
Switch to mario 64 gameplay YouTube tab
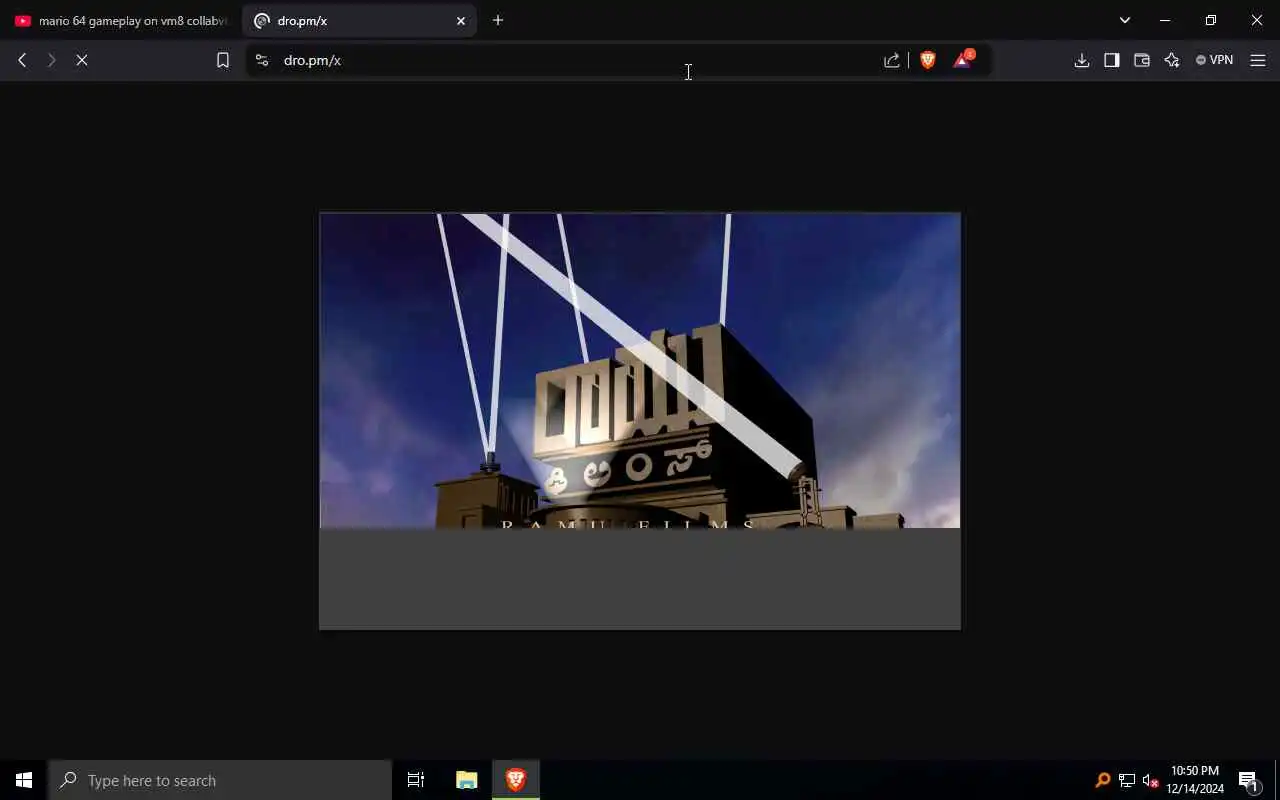(x=120, y=20)
